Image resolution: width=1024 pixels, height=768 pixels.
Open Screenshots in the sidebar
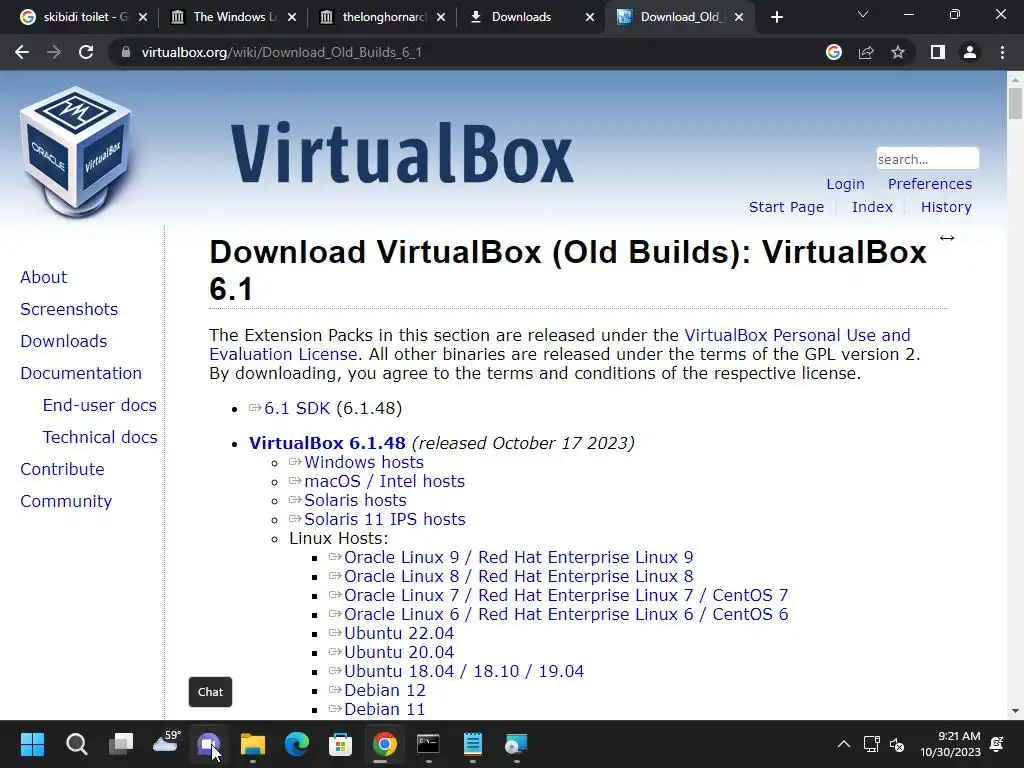(69, 310)
